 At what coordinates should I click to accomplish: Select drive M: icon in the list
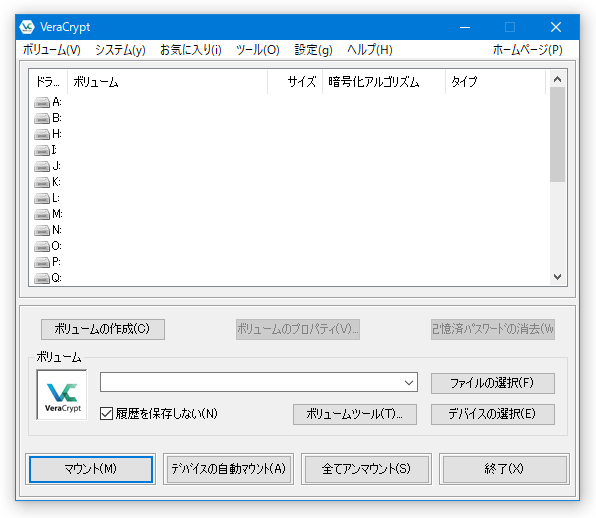(x=42, y=214)
